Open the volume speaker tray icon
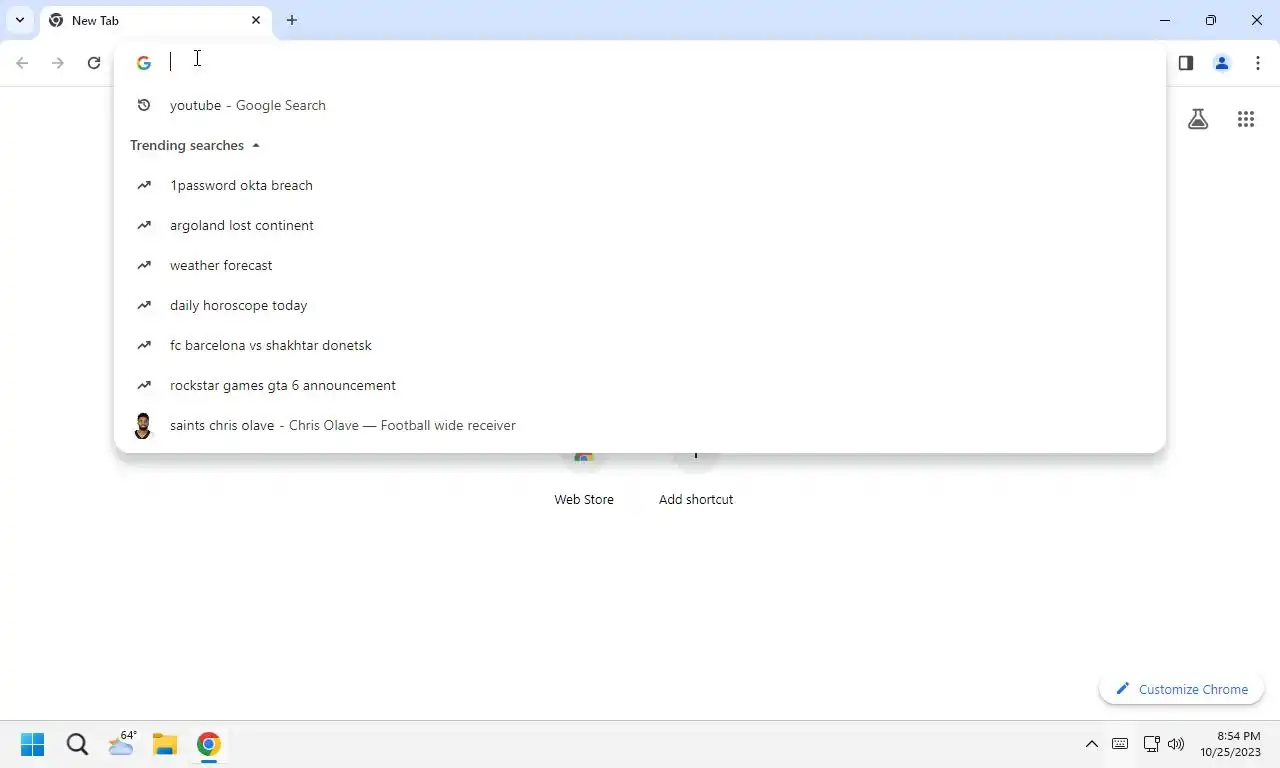This screenshot has width=1280, height=768. point(1176,744)
